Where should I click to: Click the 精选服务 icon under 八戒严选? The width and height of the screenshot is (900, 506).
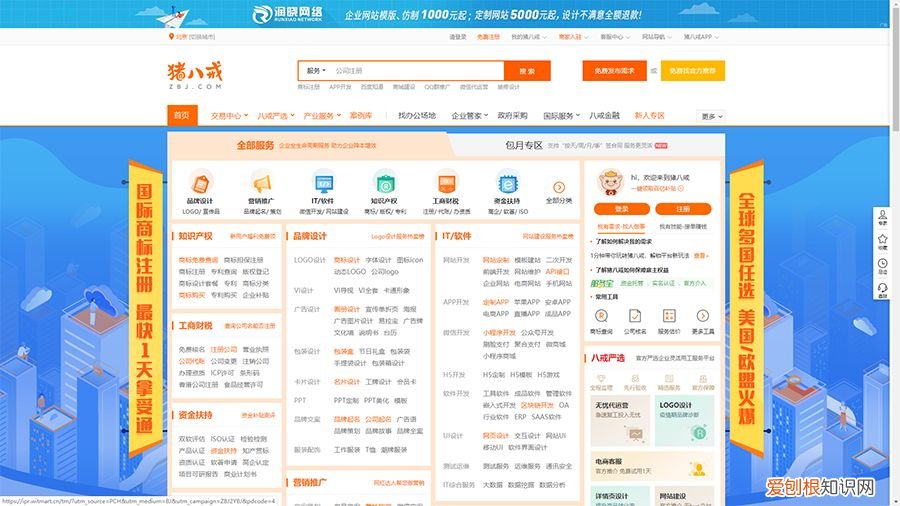point(669,378)
